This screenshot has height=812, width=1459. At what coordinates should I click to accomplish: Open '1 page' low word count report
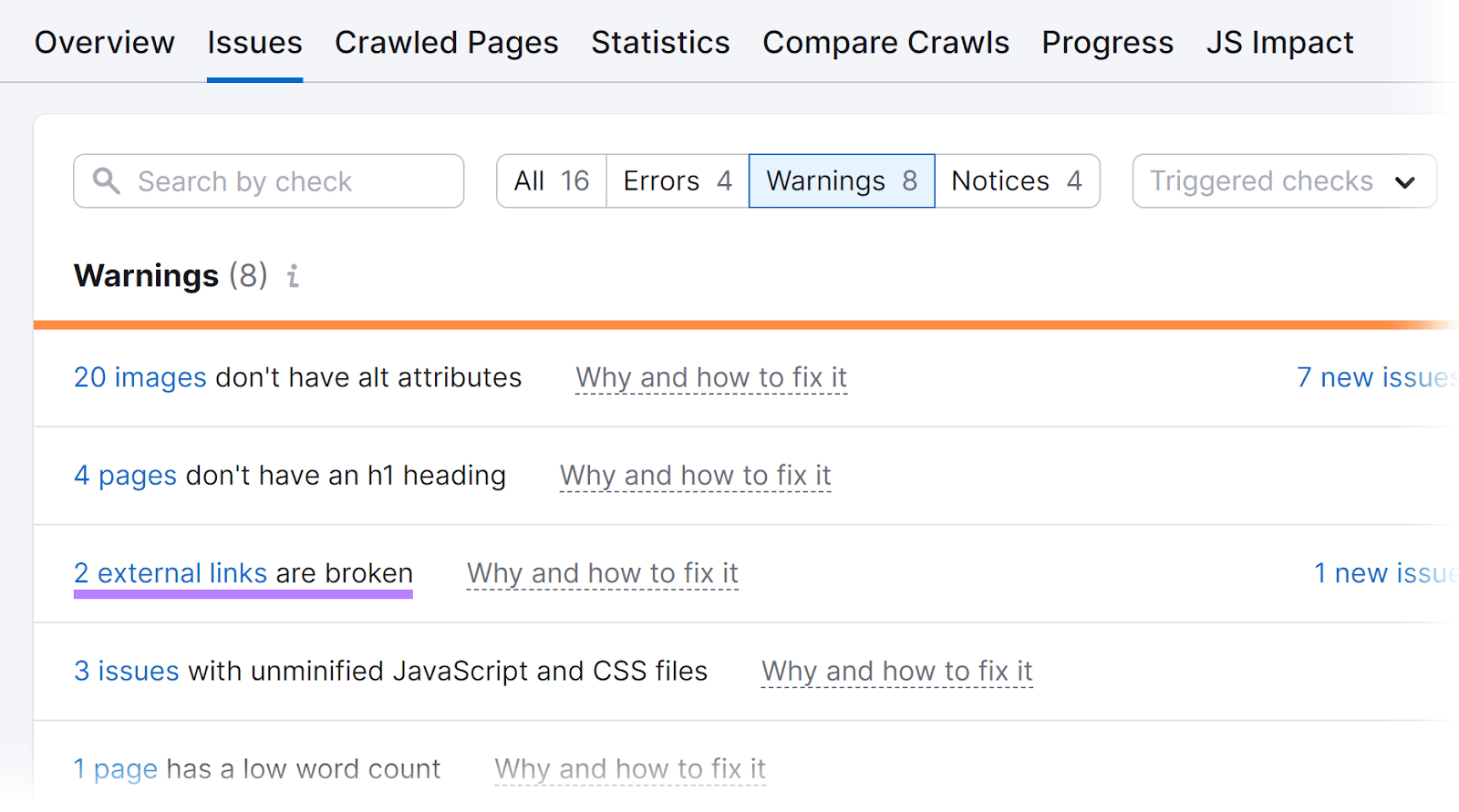point(115,768)
